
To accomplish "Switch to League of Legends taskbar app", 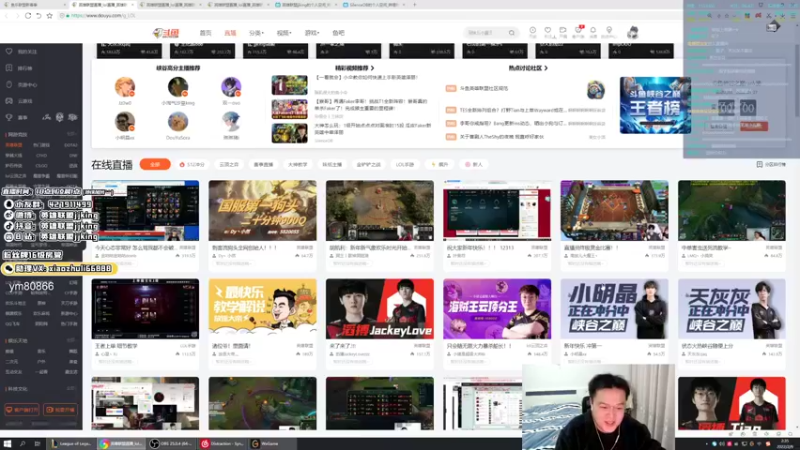I will [x=71, y=444].
